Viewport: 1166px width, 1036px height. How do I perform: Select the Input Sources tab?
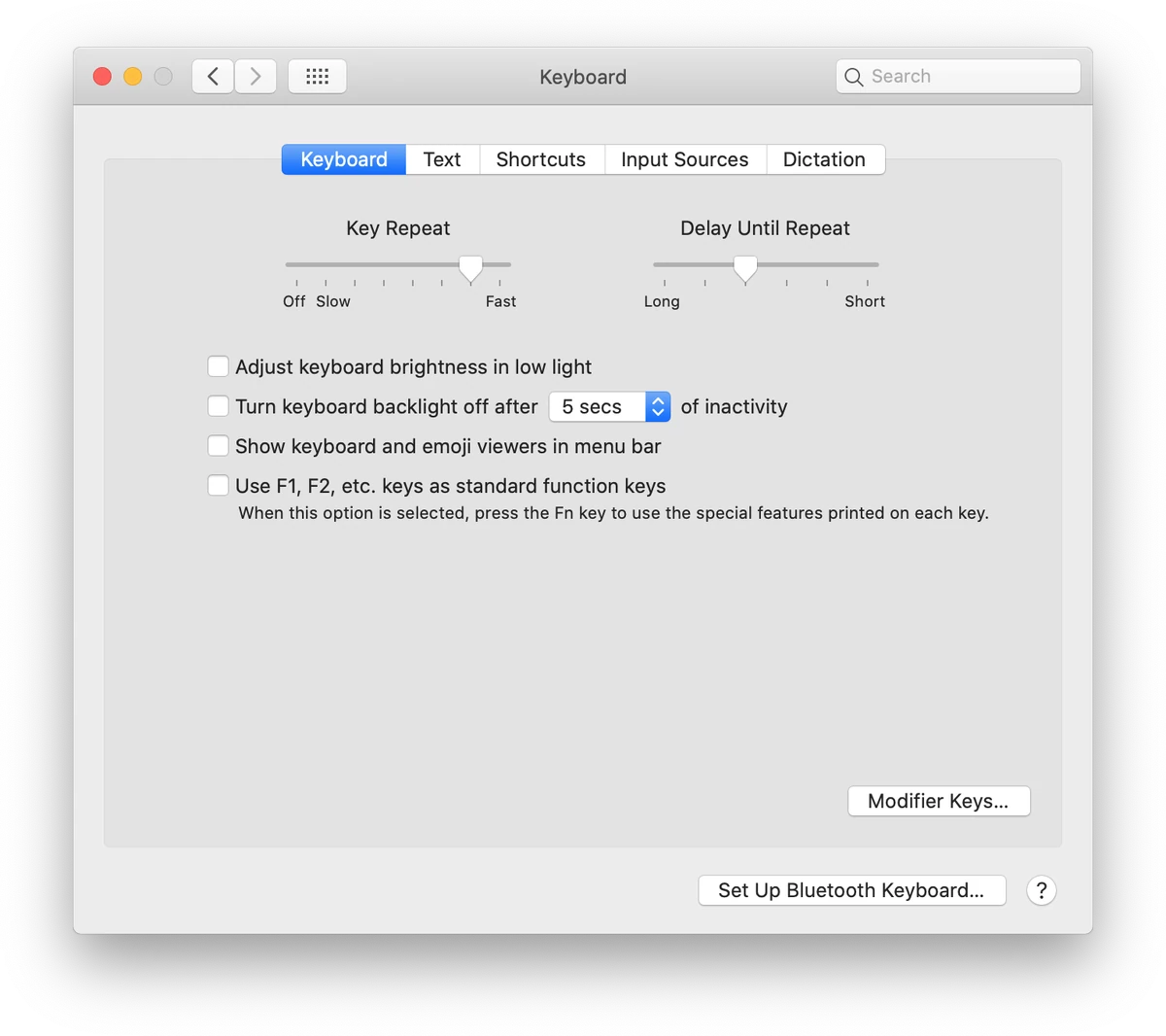(685, 159)
